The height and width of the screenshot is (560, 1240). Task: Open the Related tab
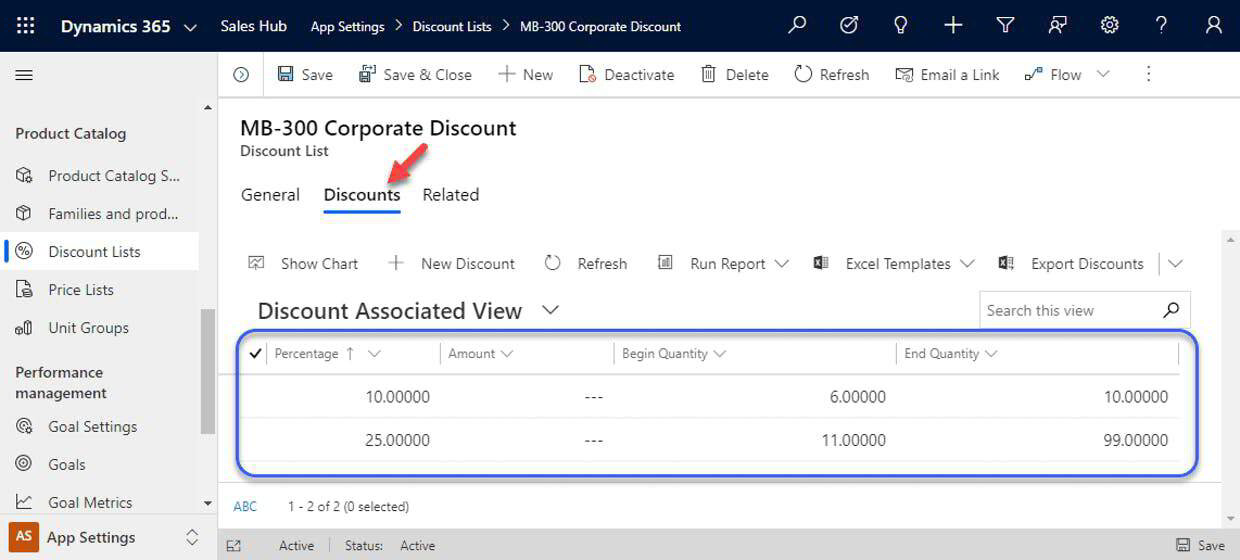450,195
